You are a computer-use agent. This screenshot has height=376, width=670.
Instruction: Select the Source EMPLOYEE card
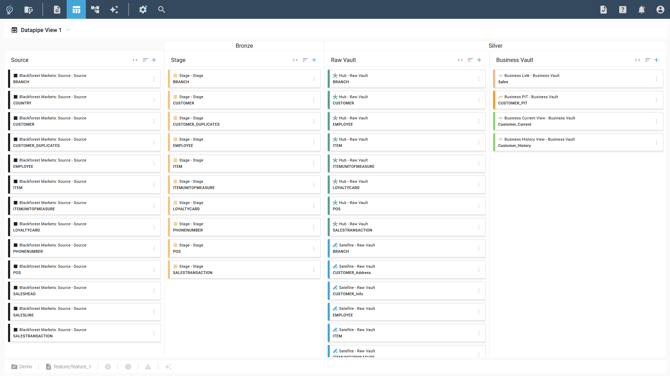[85, 163]
